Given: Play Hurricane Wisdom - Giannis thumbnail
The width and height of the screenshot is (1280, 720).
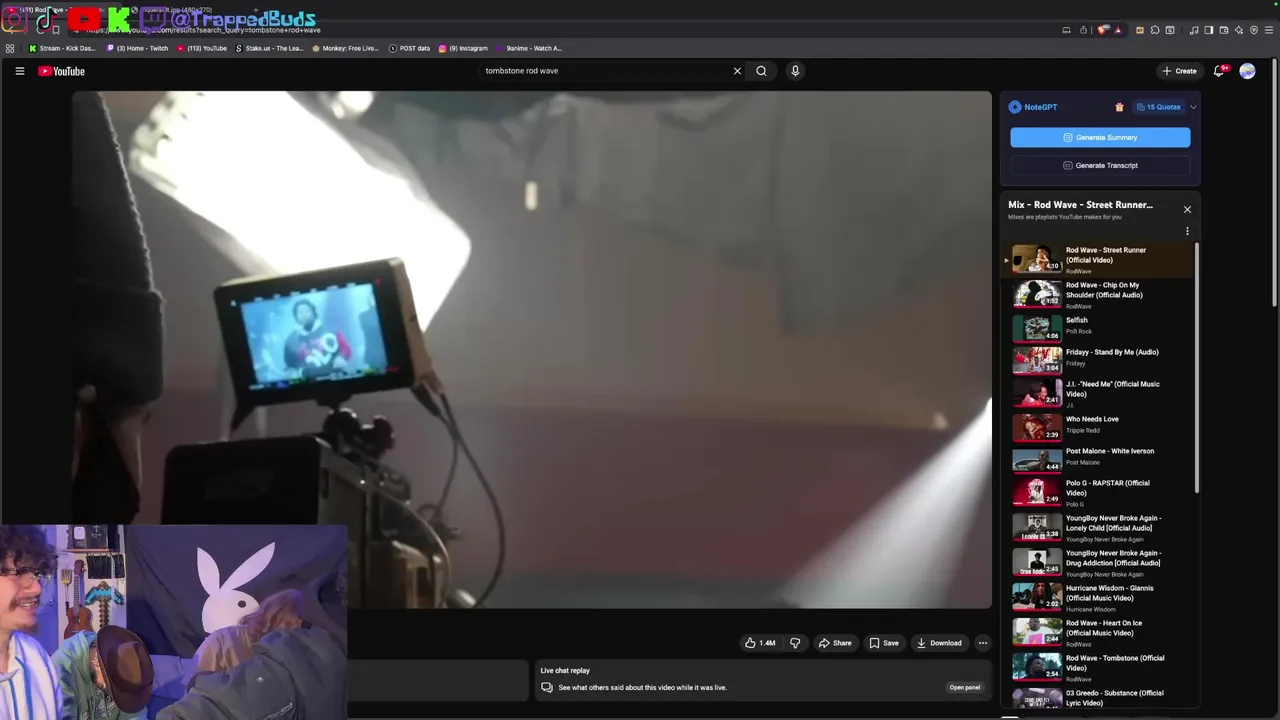Looking at the screenshot, I should 1037,596.
